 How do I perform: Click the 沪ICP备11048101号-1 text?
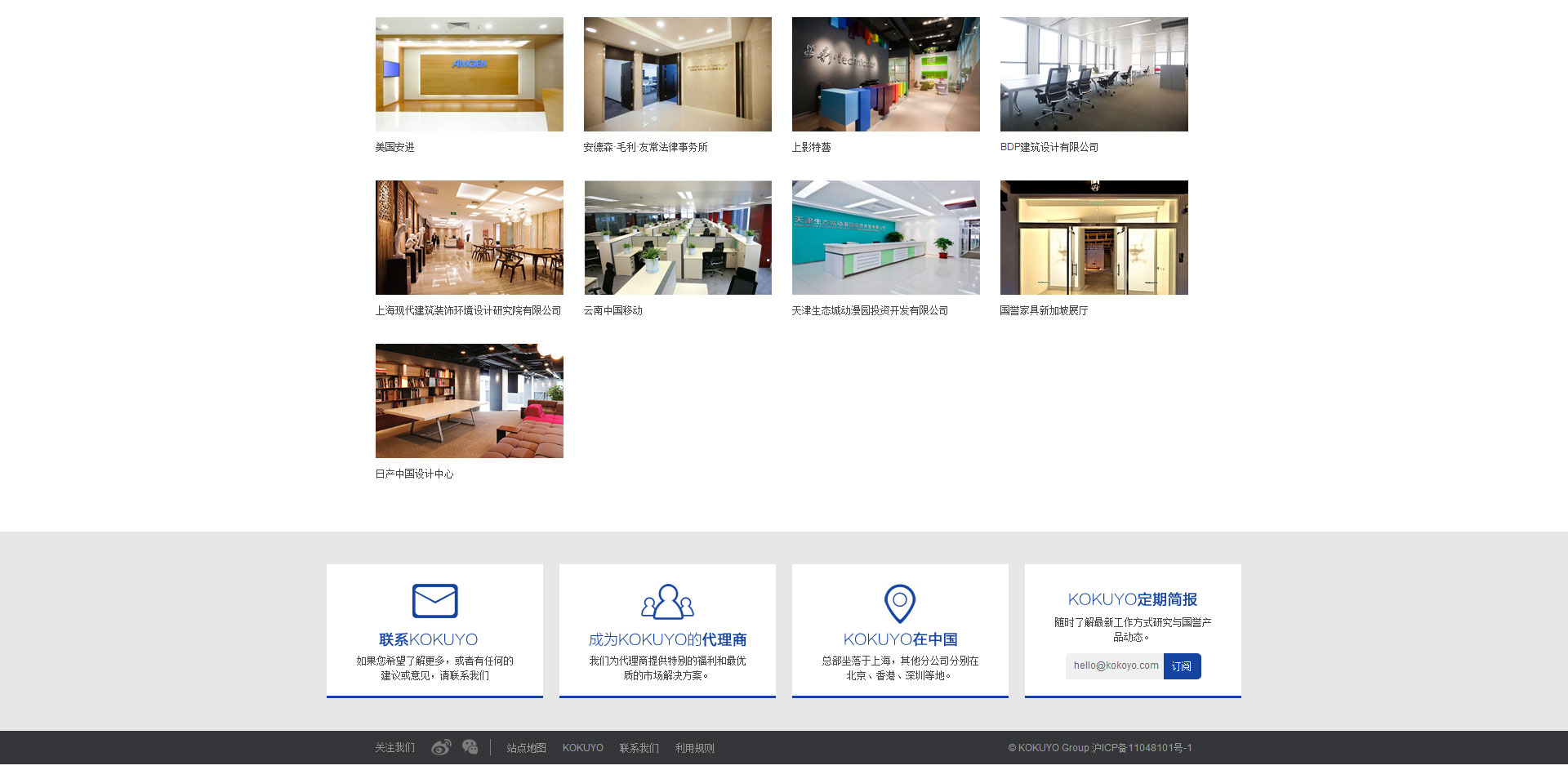1142,748
